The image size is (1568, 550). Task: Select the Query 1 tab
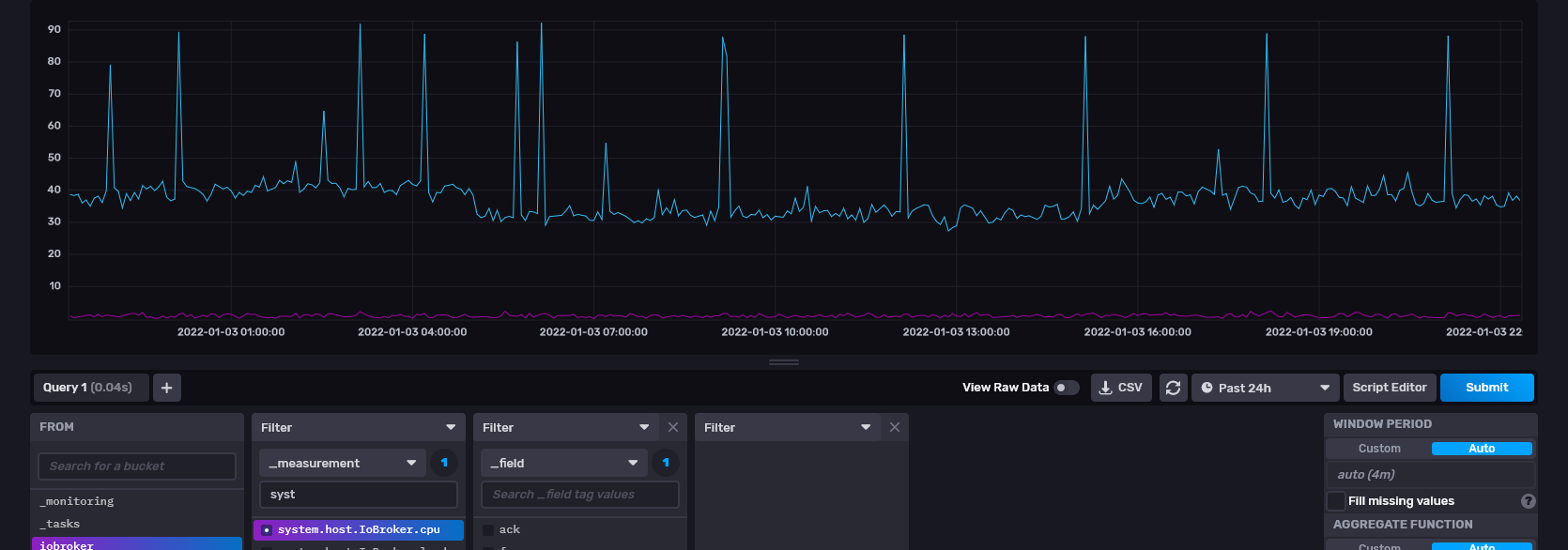[88, 388]
